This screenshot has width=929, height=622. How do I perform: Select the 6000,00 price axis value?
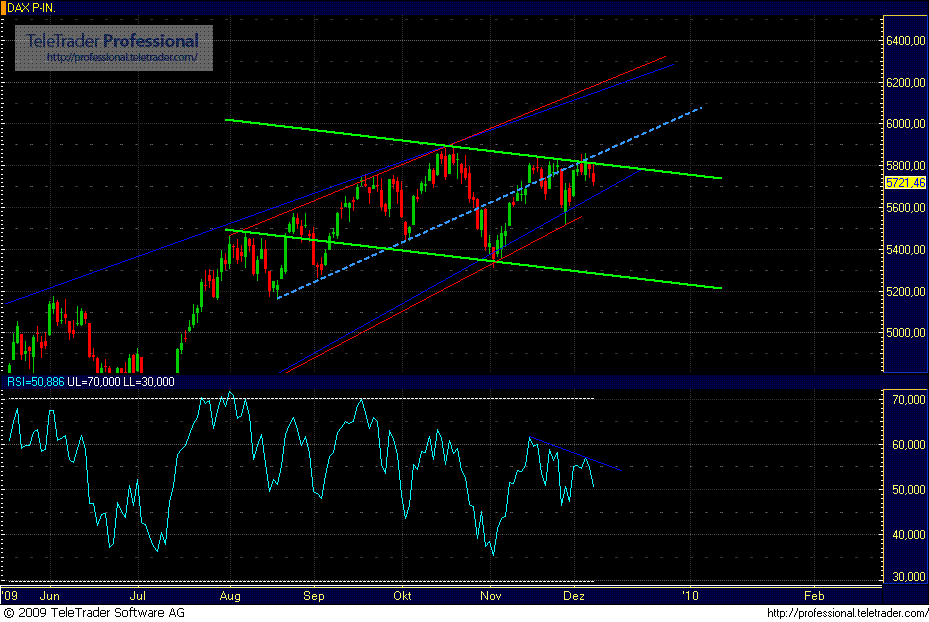(905, 124)
